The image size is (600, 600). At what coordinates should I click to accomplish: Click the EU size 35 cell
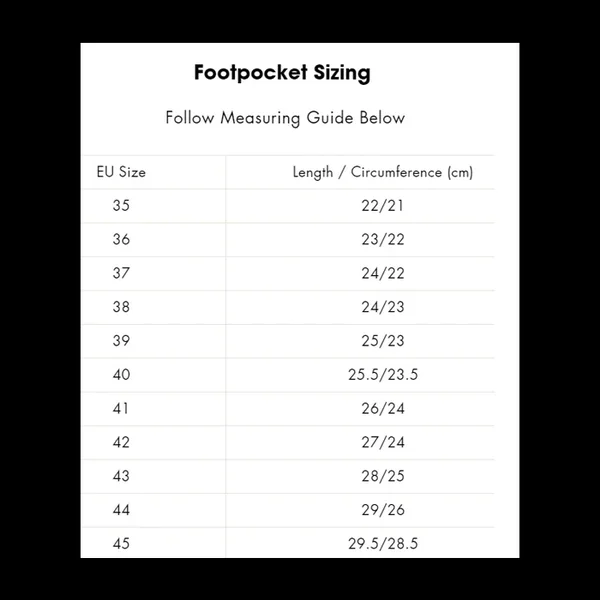point(121,206)
